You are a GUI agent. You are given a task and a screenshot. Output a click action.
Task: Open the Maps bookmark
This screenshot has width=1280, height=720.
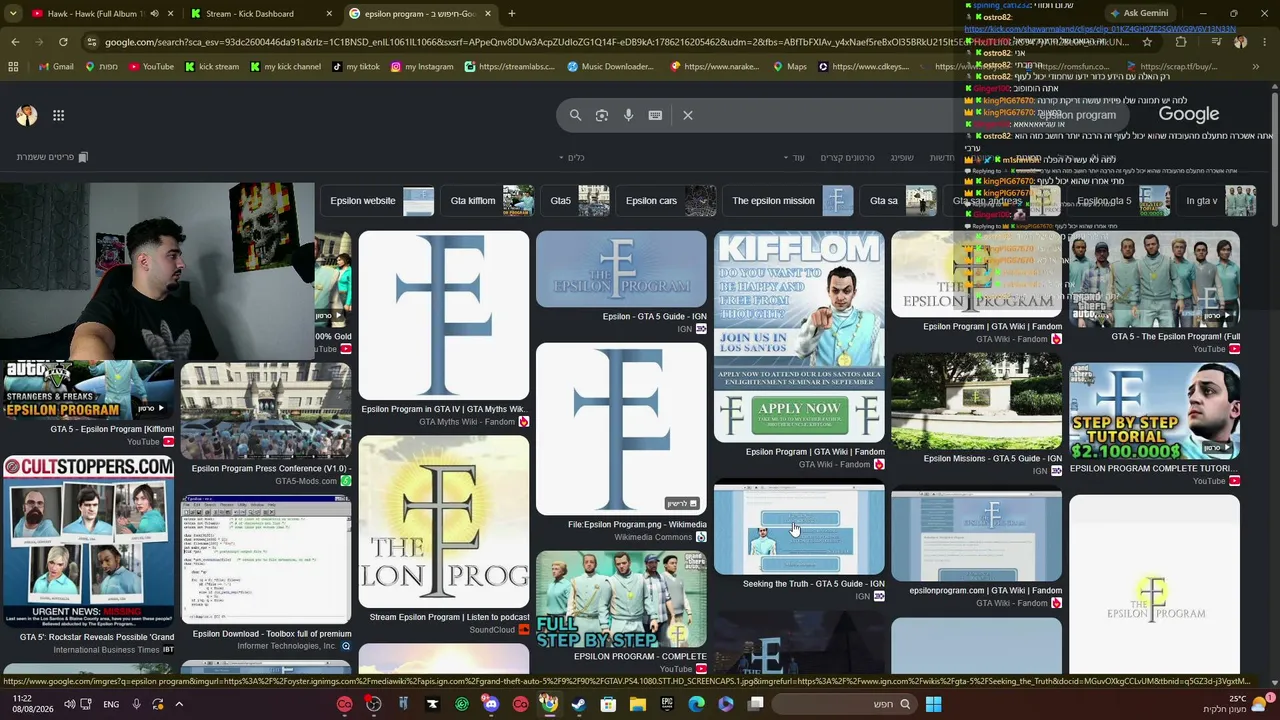[790, 67]
